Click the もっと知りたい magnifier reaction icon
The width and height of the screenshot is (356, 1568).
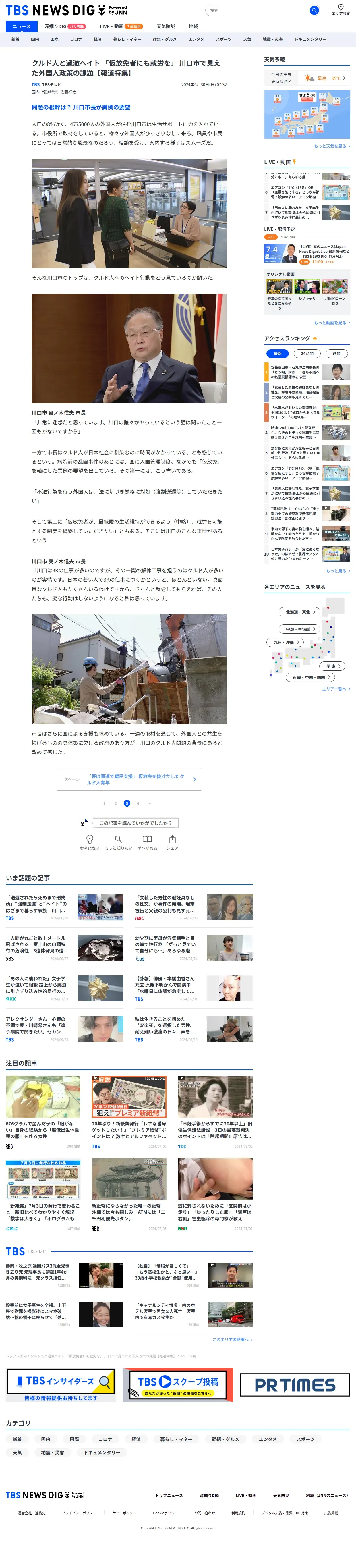point(118,839)
